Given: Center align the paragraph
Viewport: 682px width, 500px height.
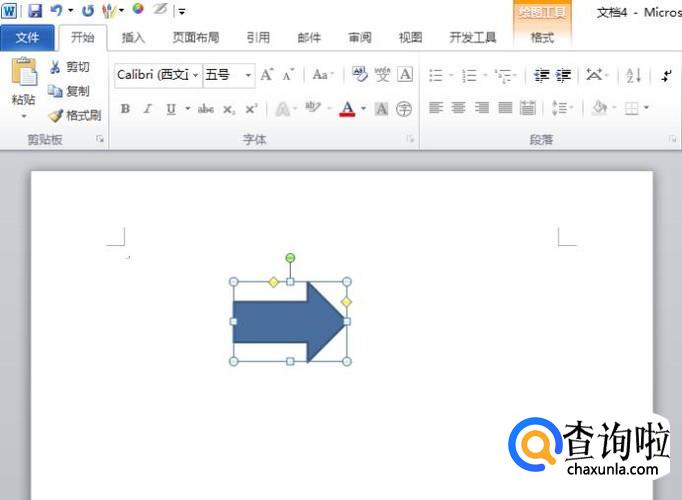Looking at the screenshot, I should pyautogui.click(x=459, y=108).
